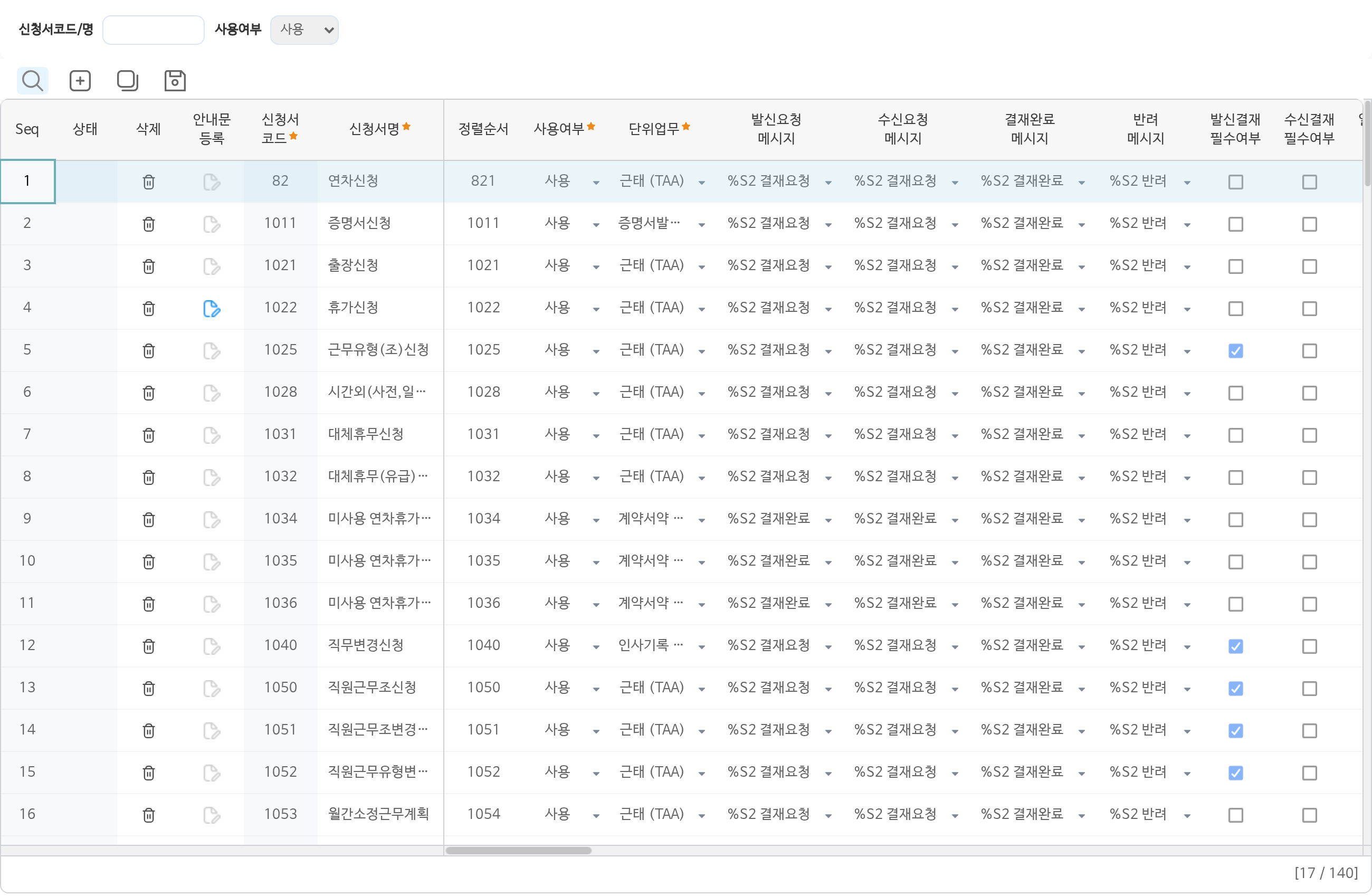
Task: Click the 휴가신청 name cell
Action: pyautogui.click(x=380, y=308)
